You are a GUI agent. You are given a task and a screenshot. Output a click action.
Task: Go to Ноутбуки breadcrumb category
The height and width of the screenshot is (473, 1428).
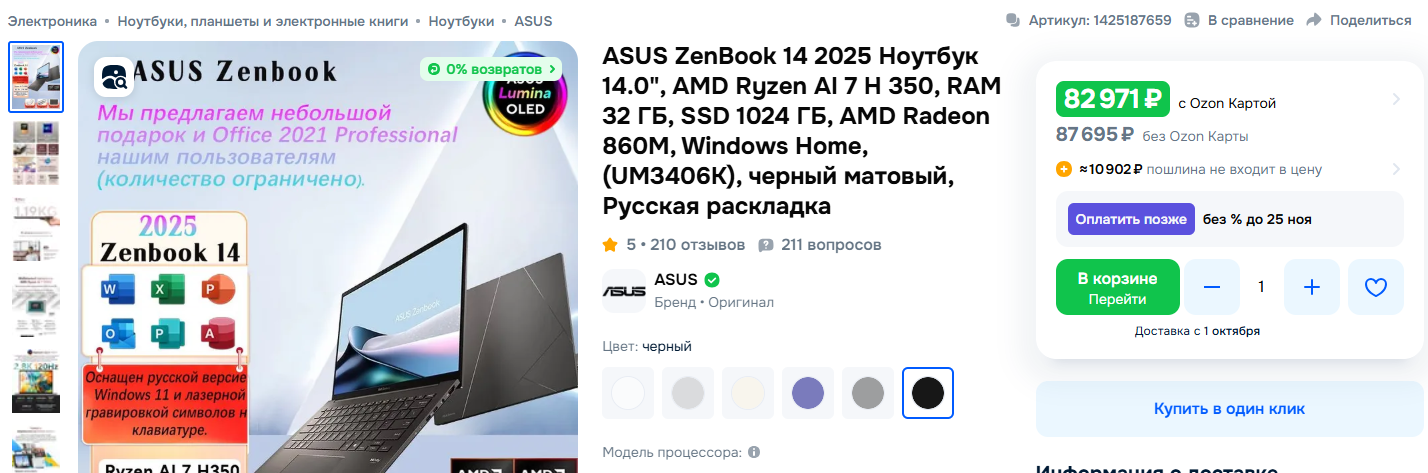coord(461,20)
